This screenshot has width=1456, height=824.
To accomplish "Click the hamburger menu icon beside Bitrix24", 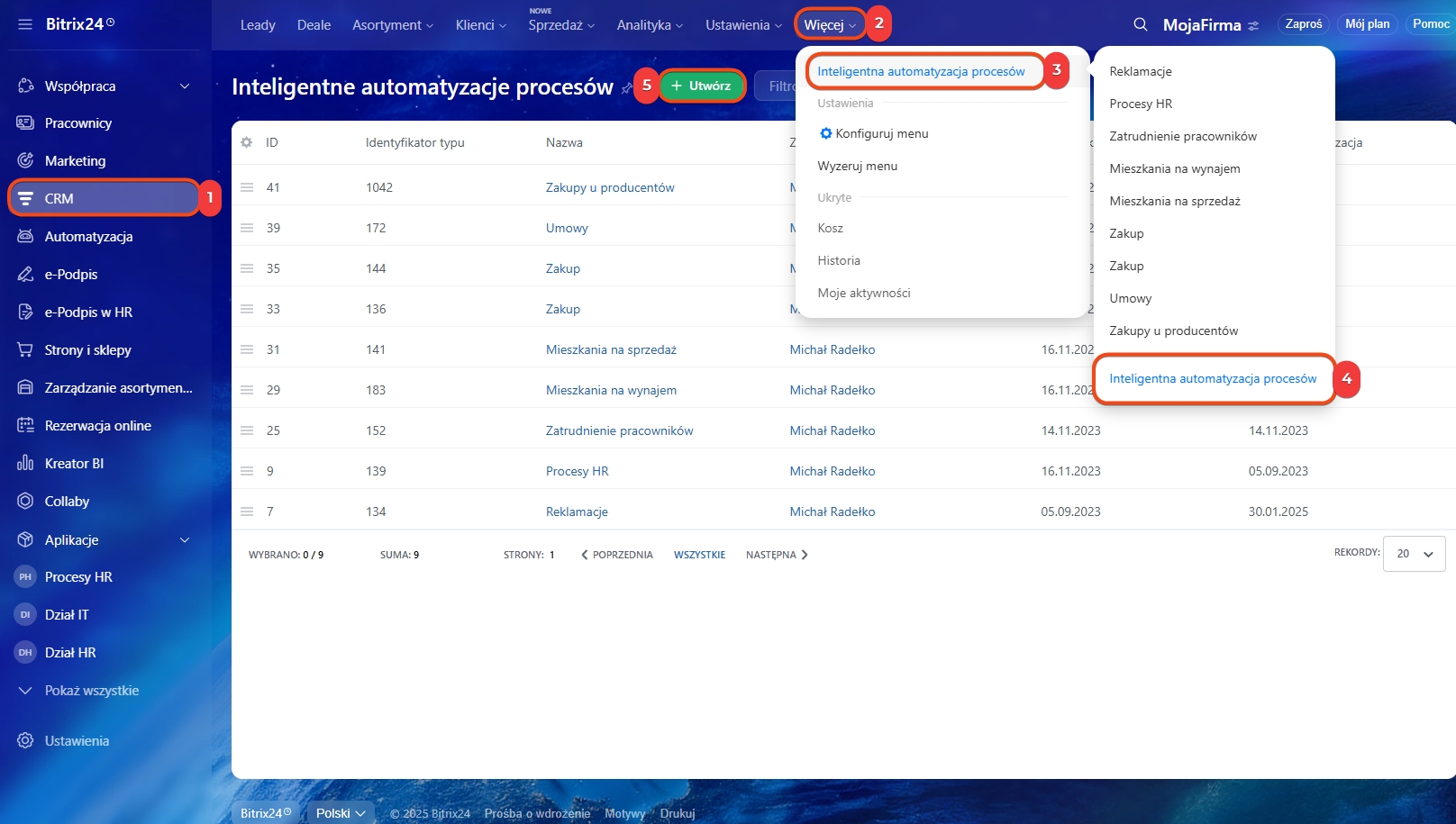I will tap(25, 24).
